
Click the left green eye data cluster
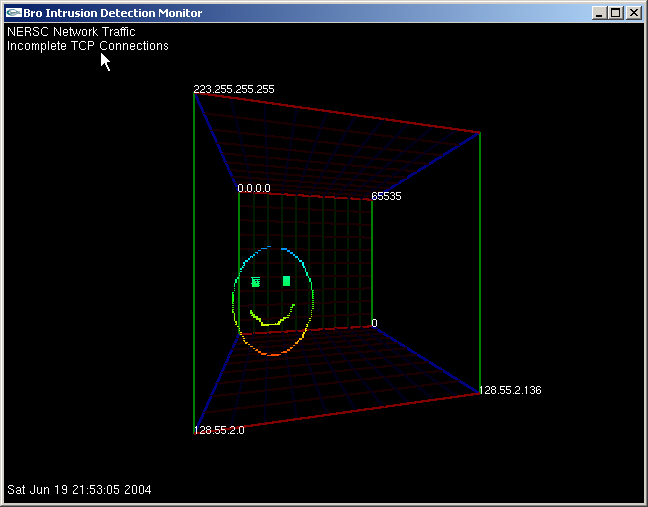point(256,282)
